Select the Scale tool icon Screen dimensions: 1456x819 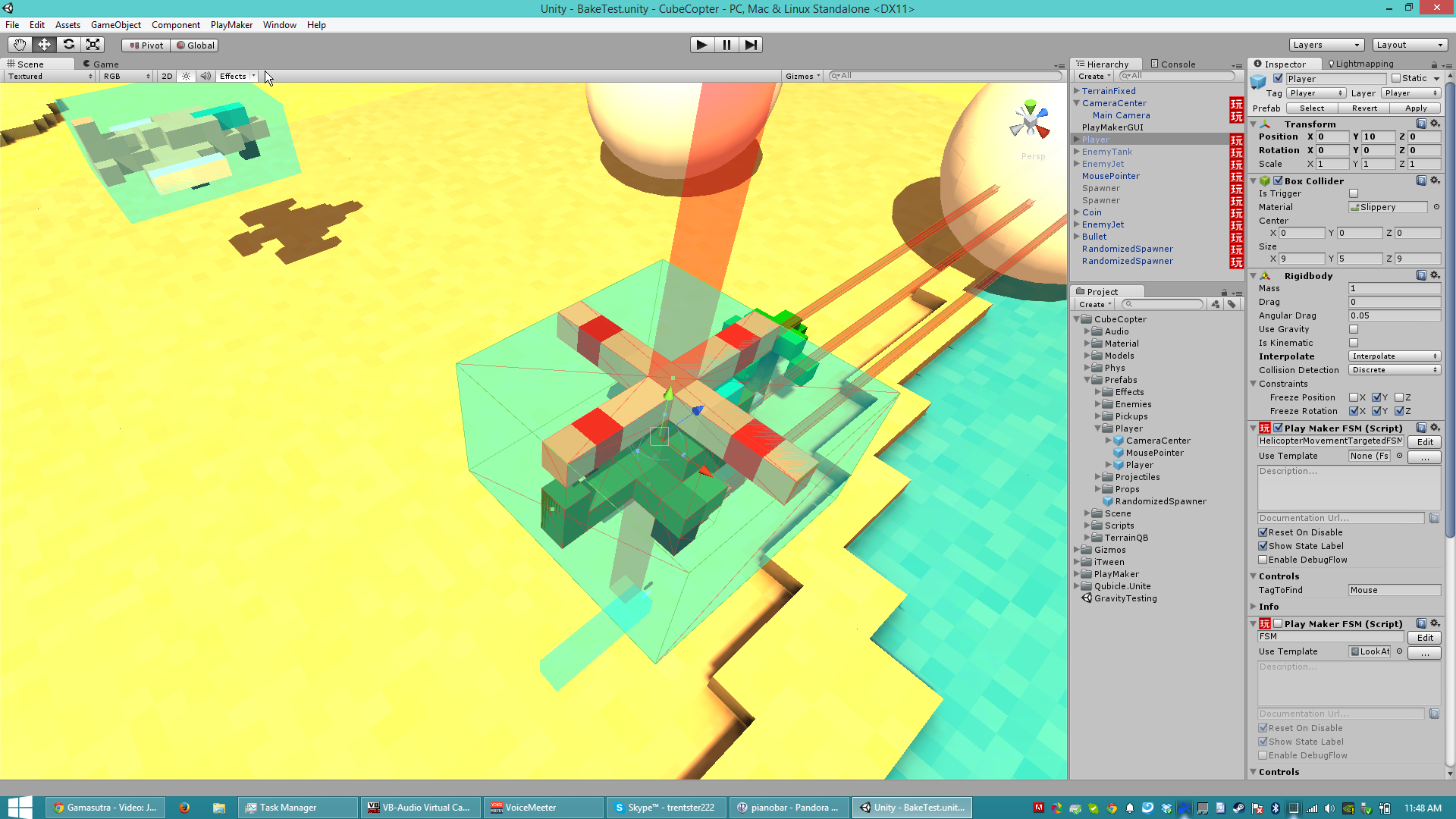[x=93, y=45]
